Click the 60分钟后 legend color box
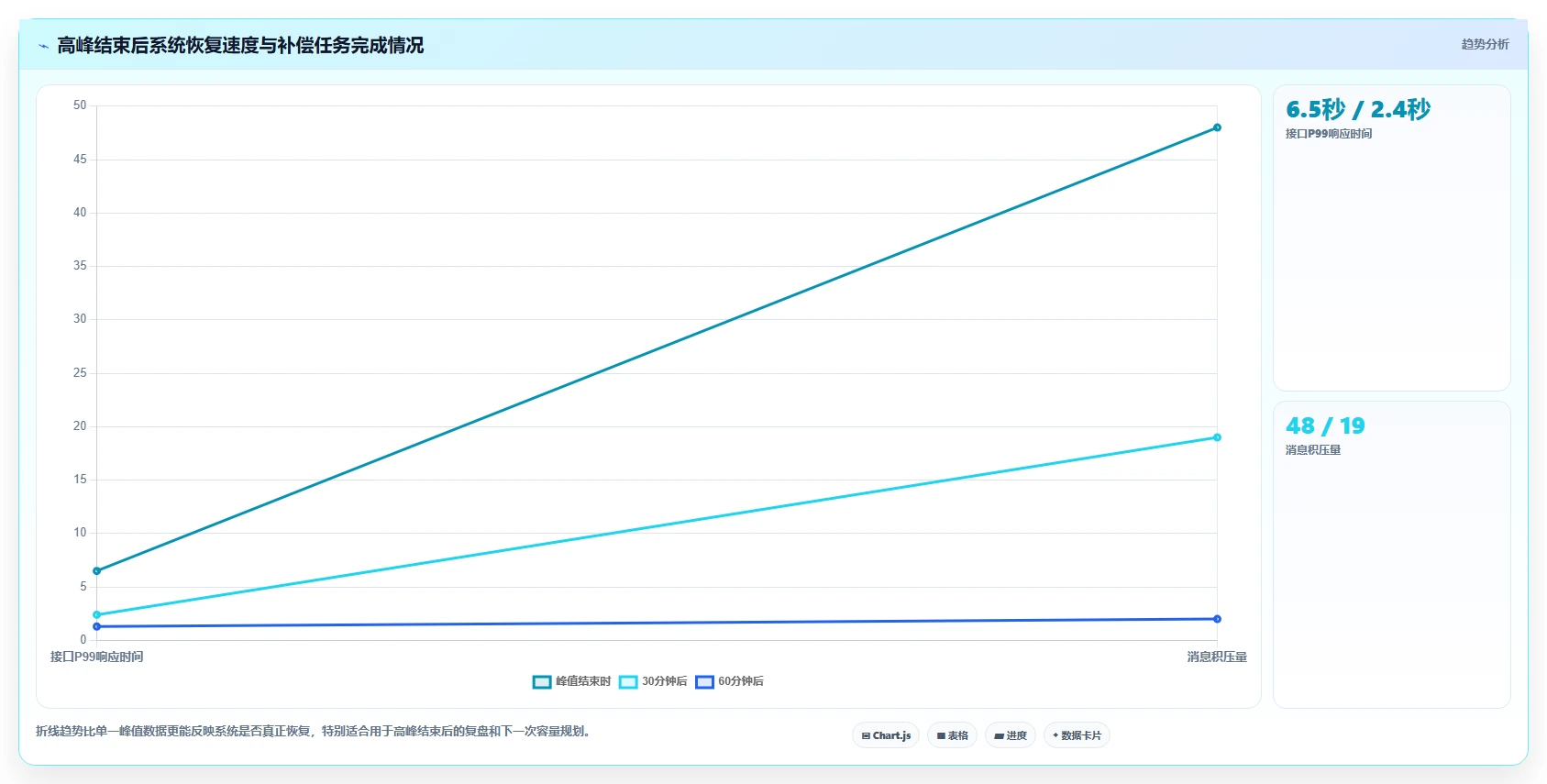1547x784 pixels. 705,681
